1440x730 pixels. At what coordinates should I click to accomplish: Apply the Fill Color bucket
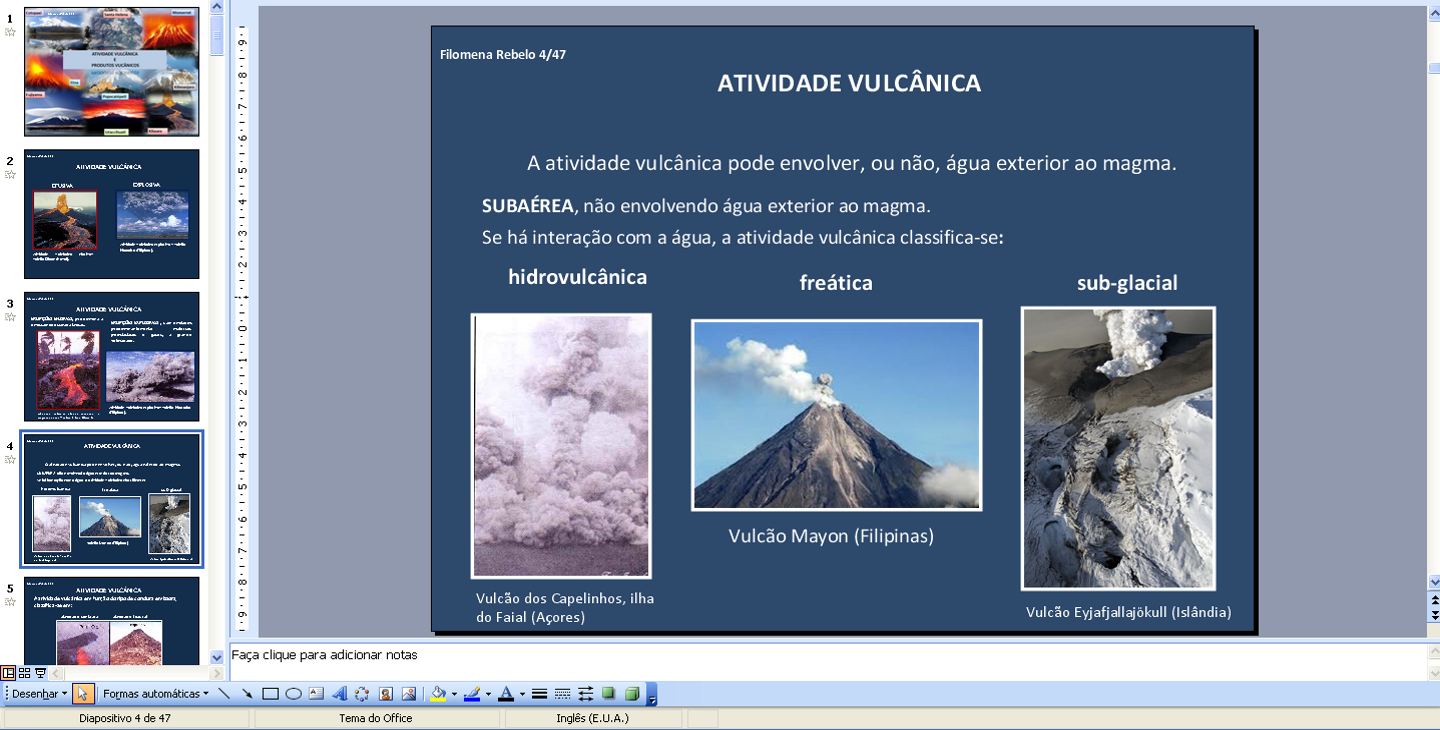pos(438,694)
